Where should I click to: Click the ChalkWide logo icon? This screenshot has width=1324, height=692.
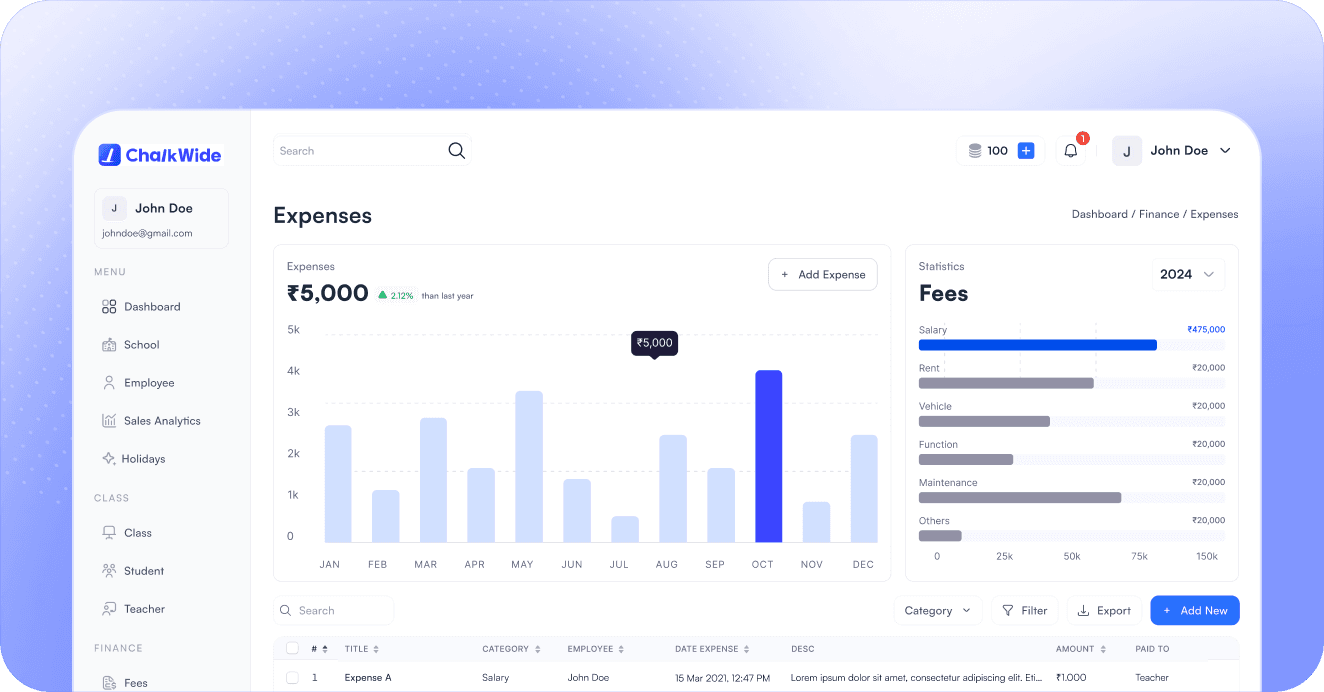pos(109,155)
